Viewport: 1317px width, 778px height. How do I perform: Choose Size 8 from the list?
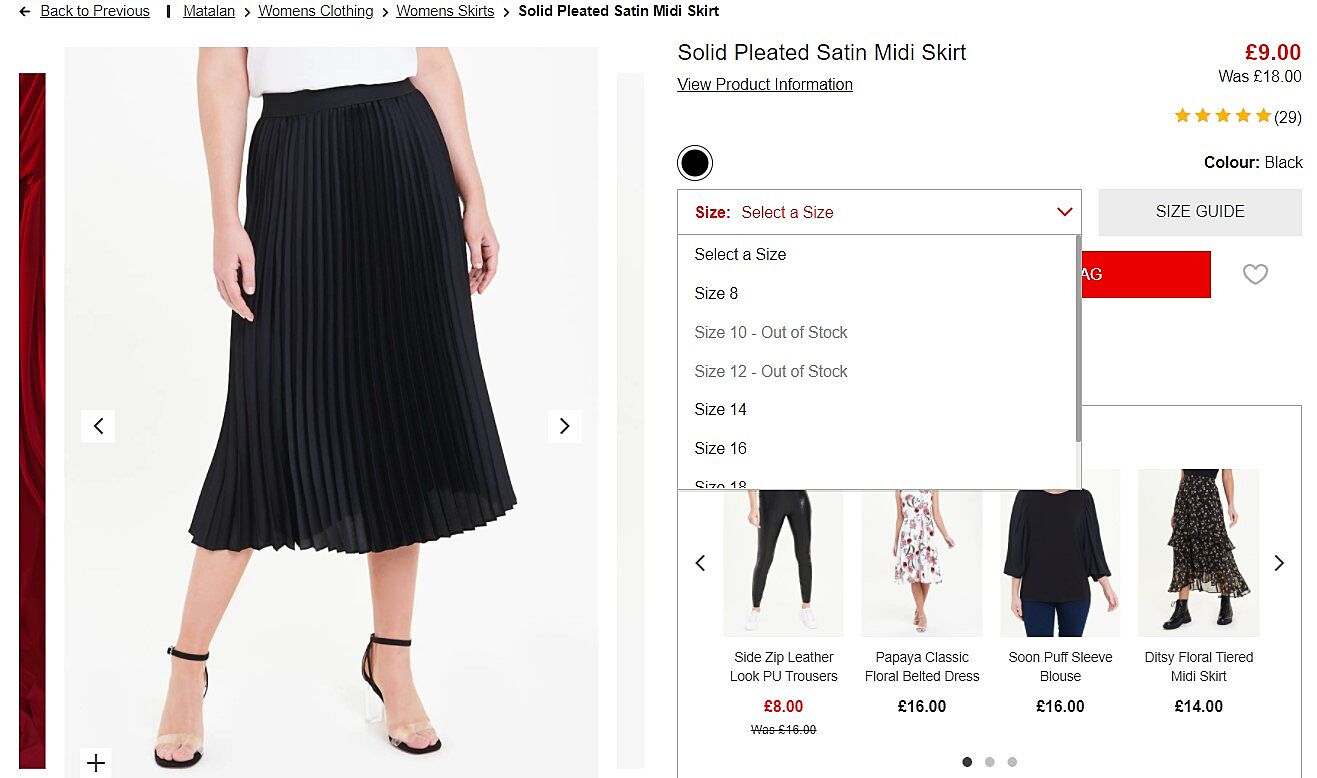[x=716, y=293]
